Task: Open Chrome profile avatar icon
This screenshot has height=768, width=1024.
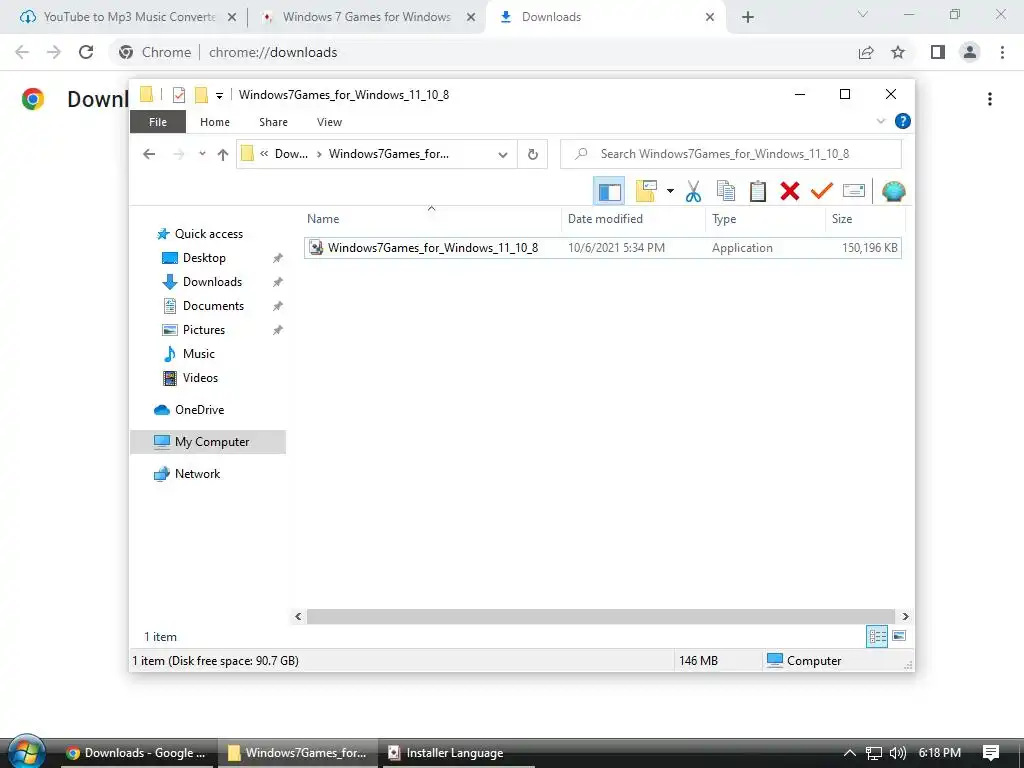Action: tap(970, 52)
